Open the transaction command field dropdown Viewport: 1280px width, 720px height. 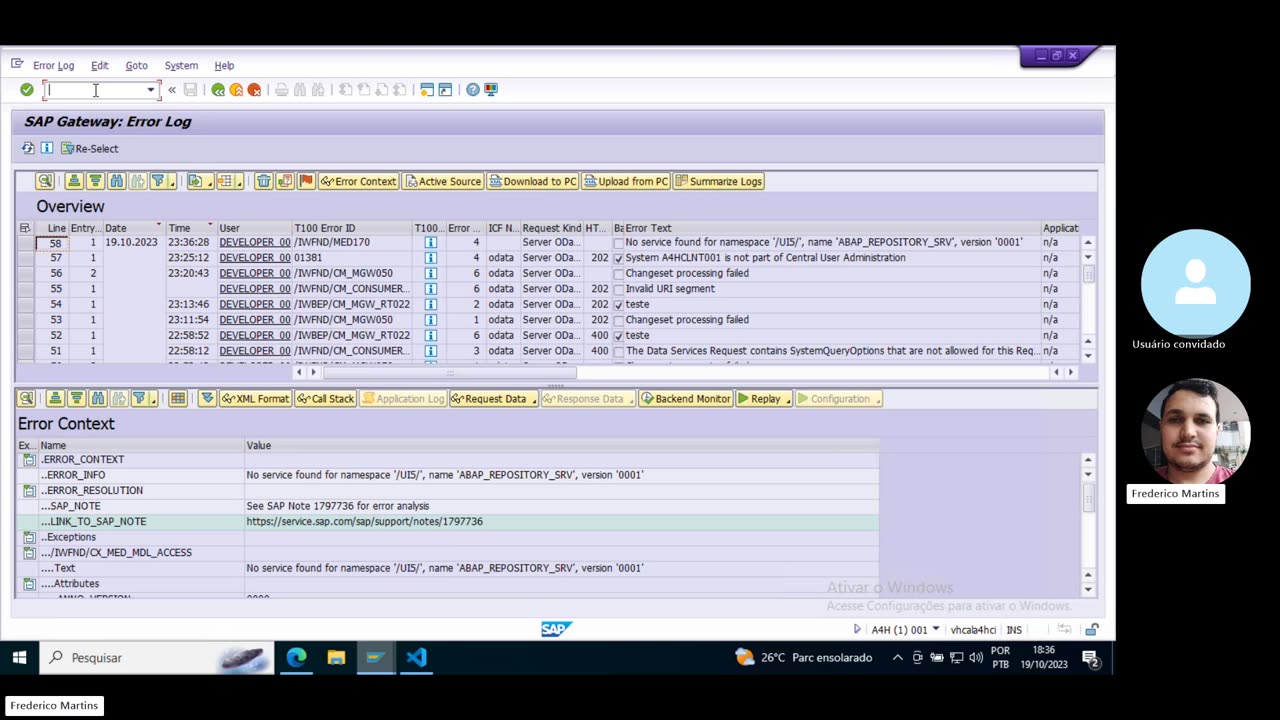coord(151,90)
